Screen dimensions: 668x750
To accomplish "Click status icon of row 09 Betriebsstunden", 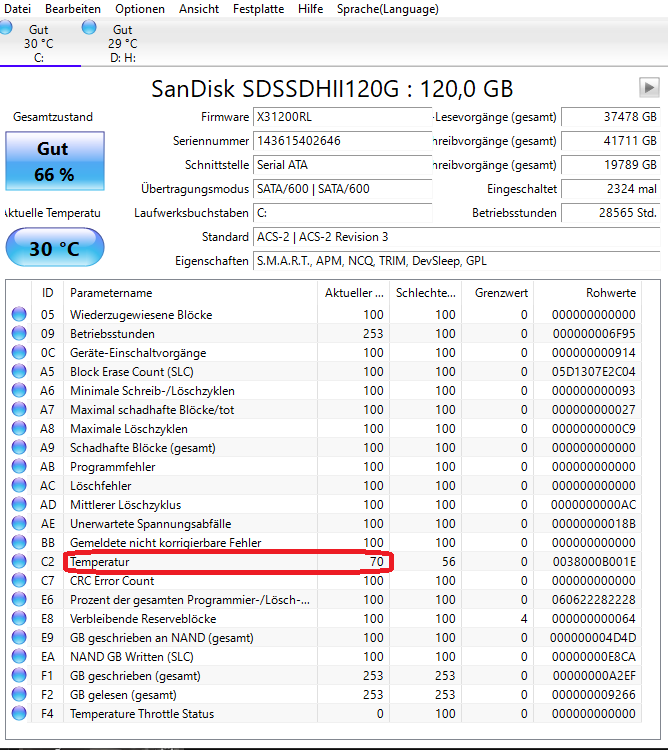I will pos(19,333).
